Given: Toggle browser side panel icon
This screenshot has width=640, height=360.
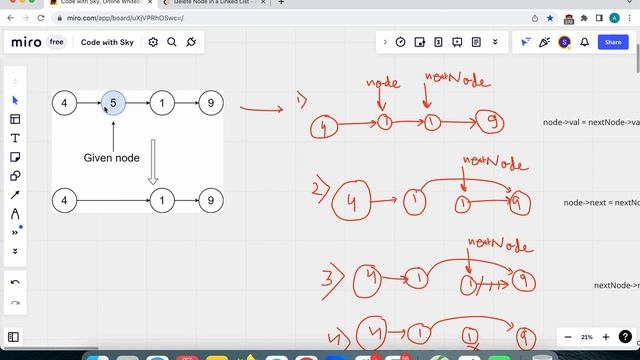Looking at the screenshot, I should [599, 18].
